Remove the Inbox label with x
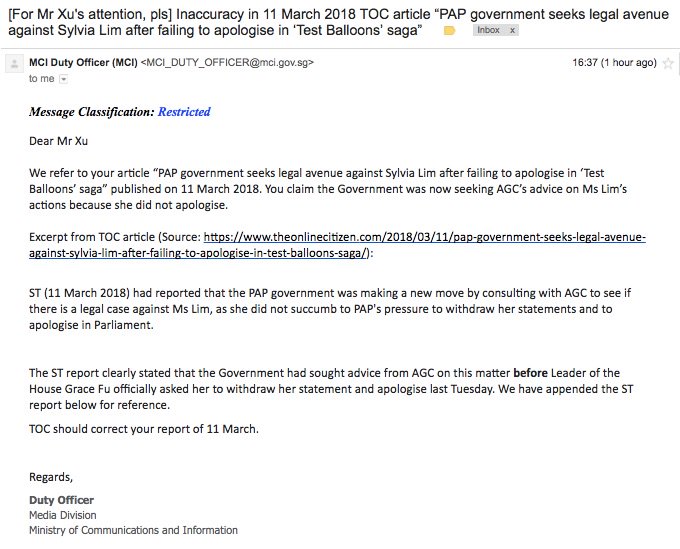Viewport: 680px width, 549px height. point(512,30)
